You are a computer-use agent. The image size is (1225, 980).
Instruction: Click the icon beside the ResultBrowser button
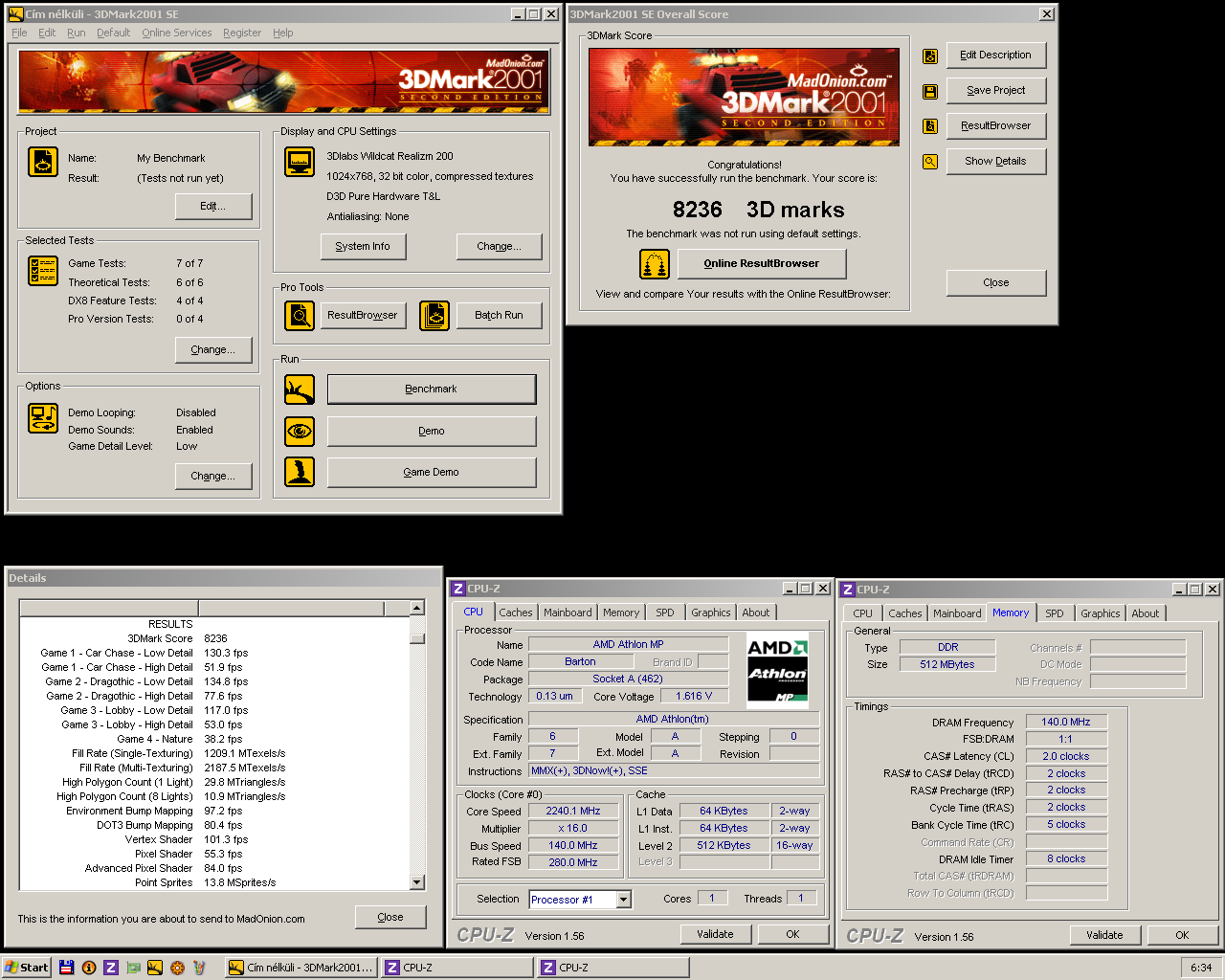click(x=930, y=126)
